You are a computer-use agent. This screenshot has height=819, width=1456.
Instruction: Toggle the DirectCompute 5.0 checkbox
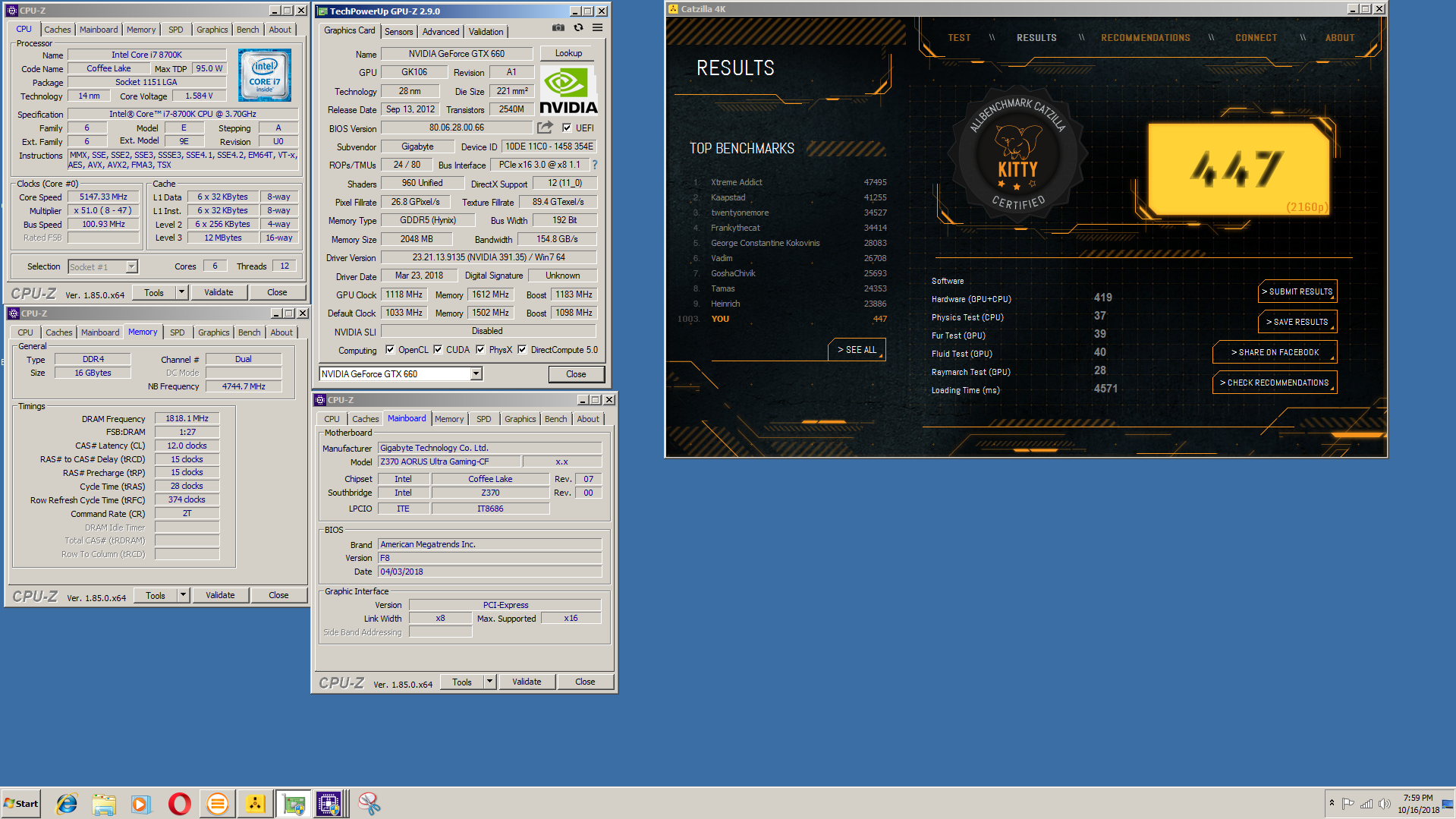[x=522, y=350]
